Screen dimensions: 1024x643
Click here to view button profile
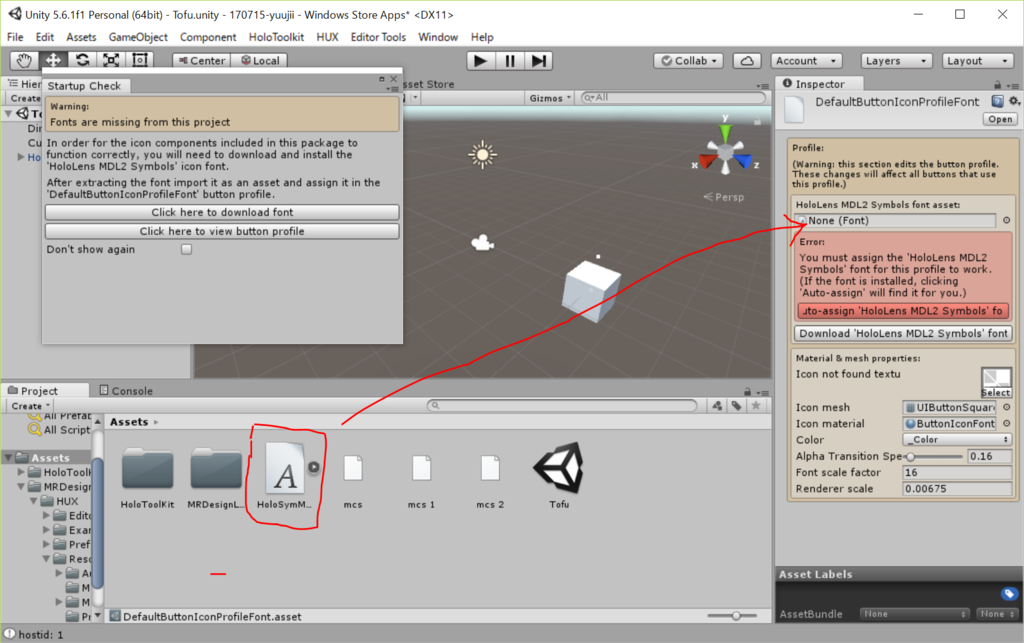coord(222,231)
